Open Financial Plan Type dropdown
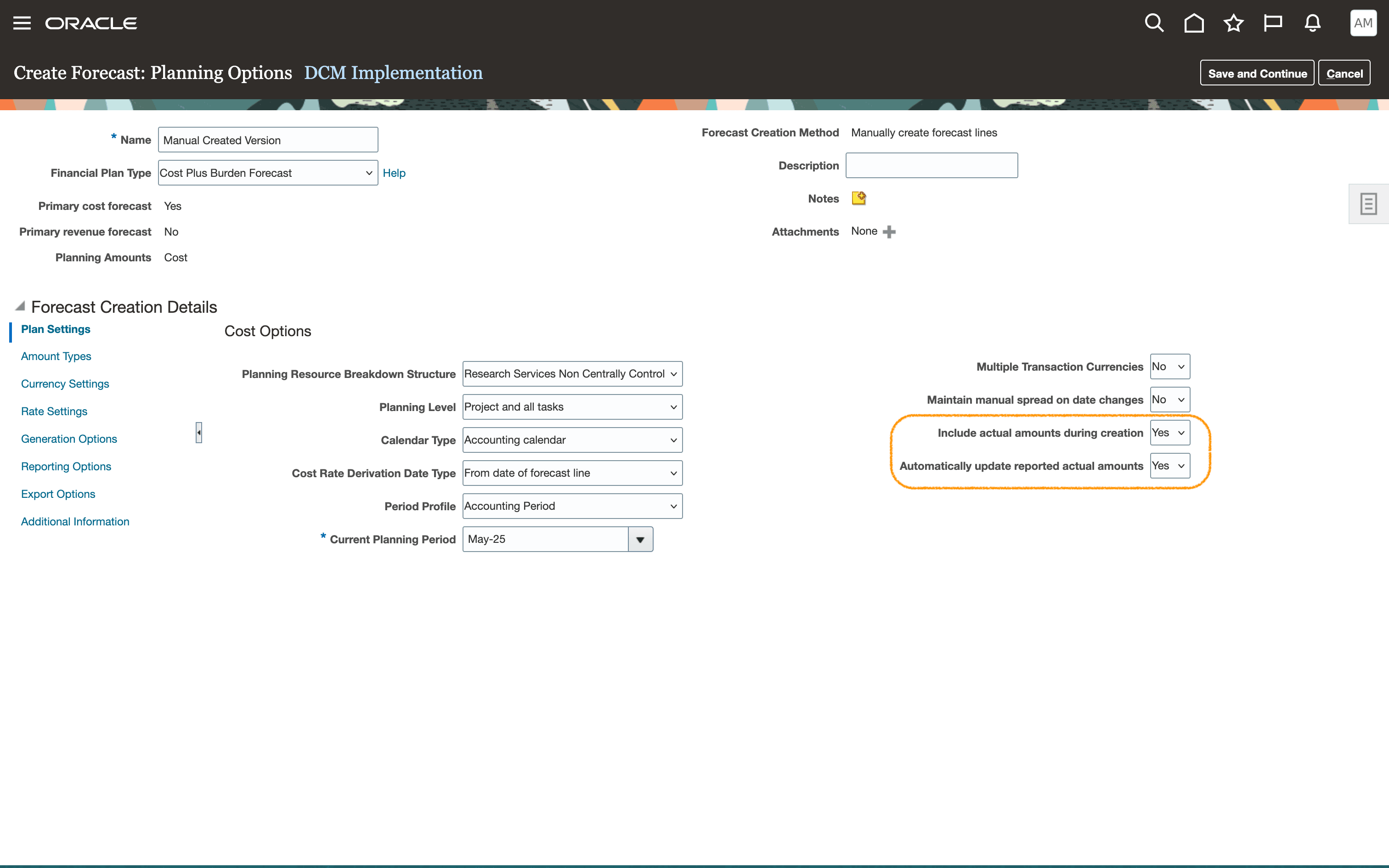Screen dimensions: 1389x868 (267, 173)
